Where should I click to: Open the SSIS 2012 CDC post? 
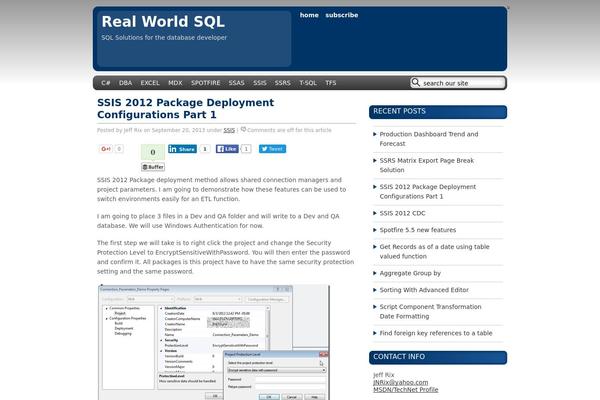pos(403,213)
